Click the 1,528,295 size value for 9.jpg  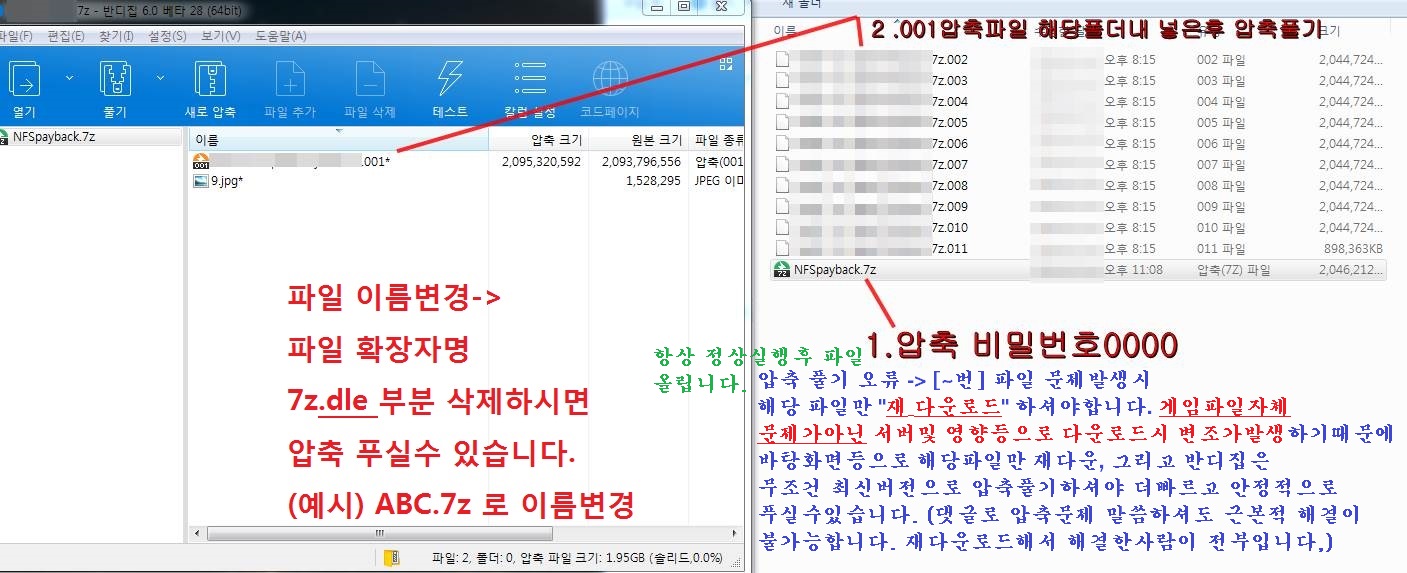pyautogui.click(x=653, y=181)
